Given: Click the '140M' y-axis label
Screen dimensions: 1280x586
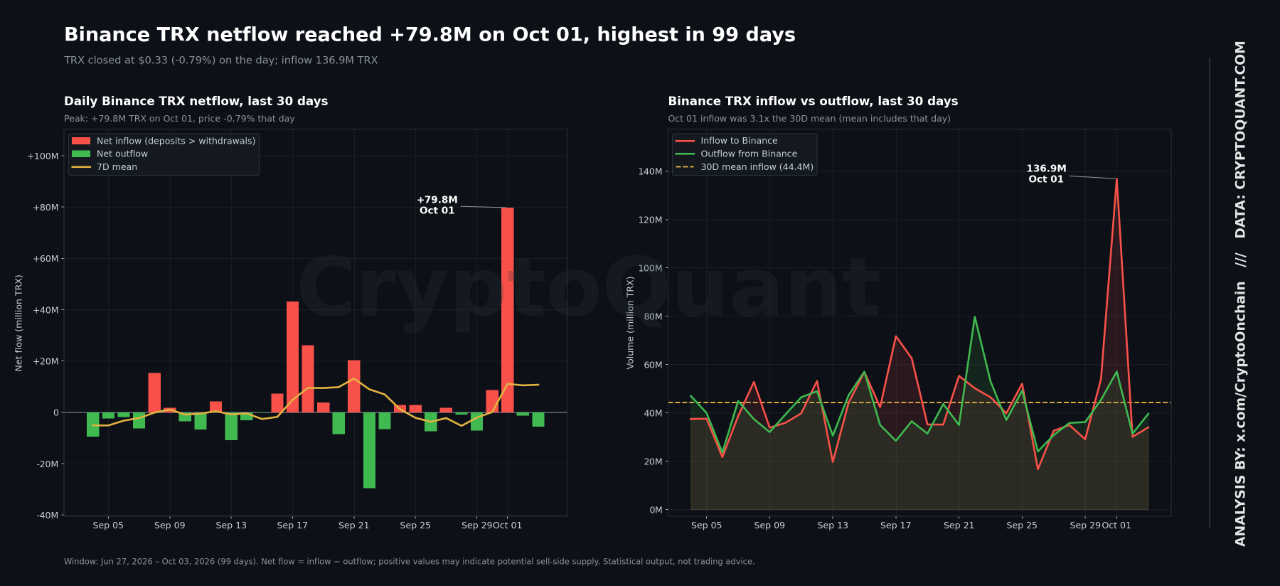Looking at the screenshot, I should pos(650,172).
